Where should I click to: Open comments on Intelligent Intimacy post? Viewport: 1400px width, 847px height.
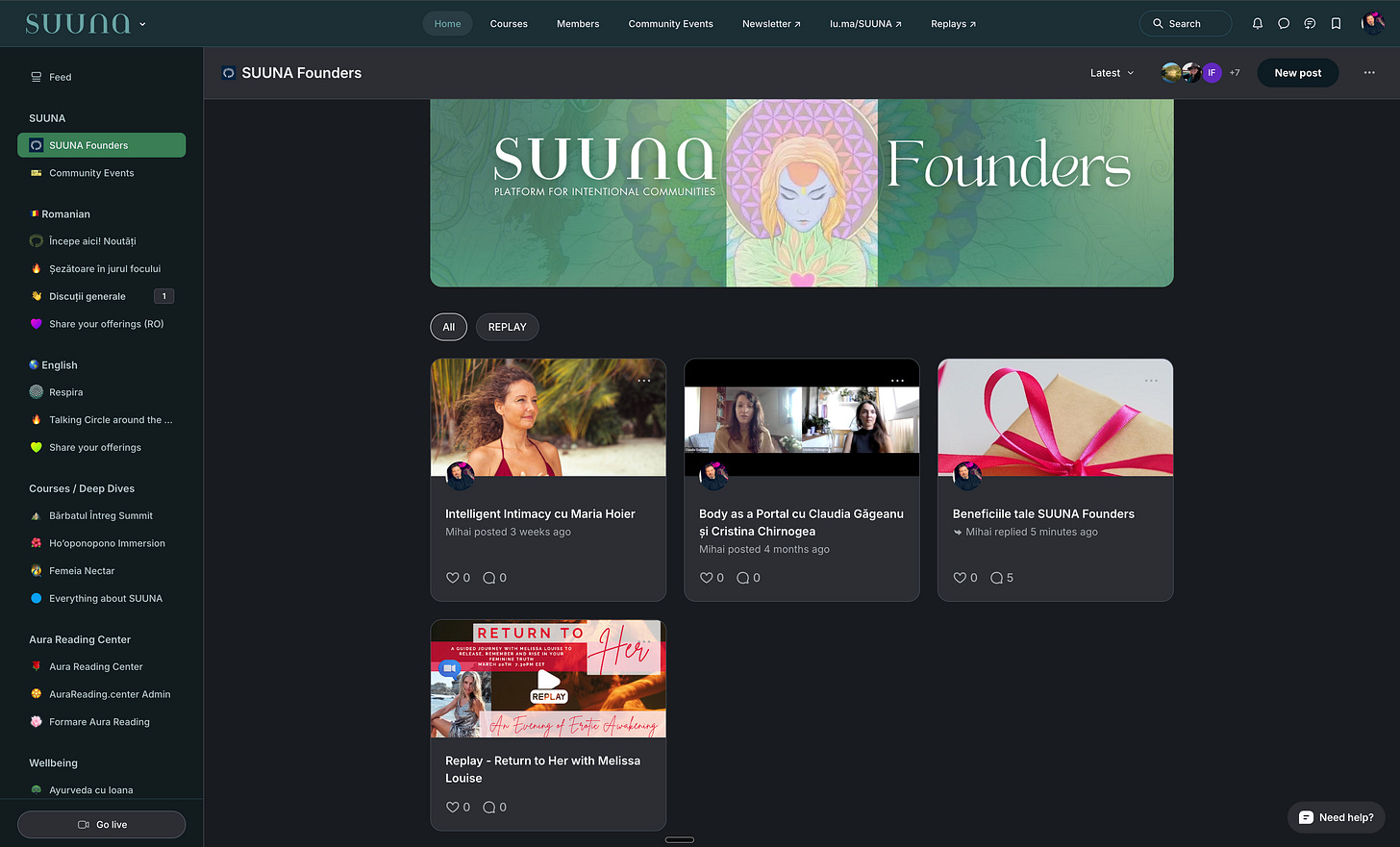494,578
